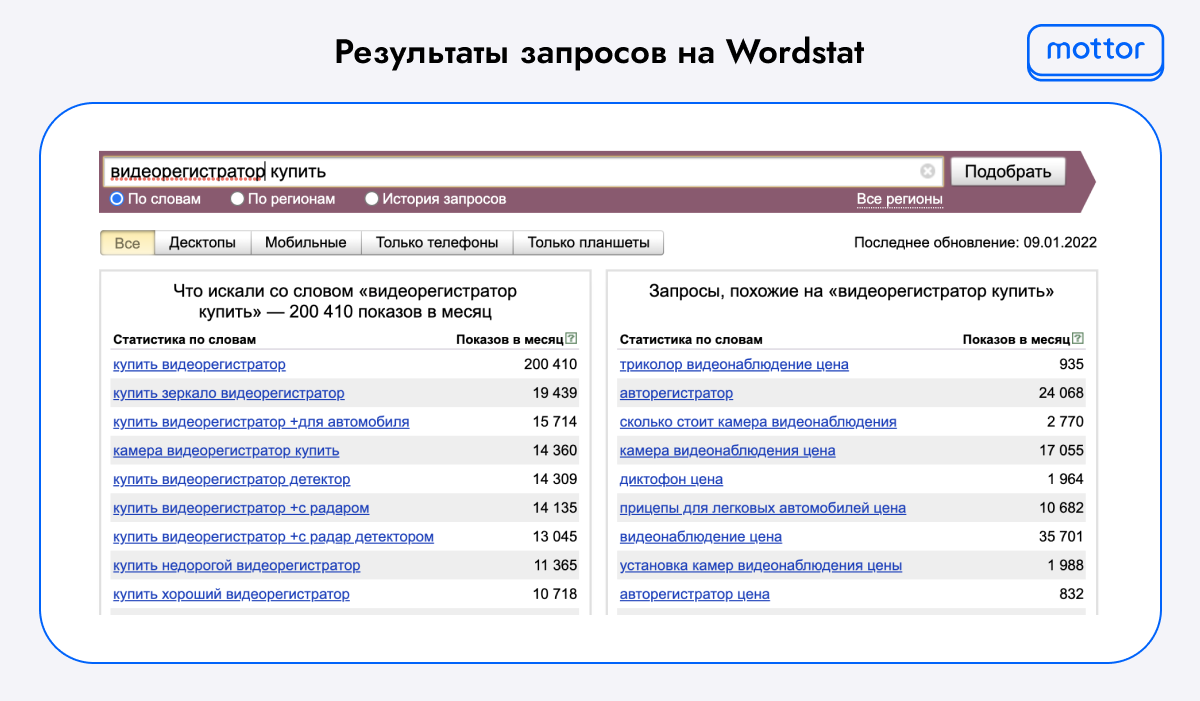The height and width of the screenshot is (701, 1200).
Task: Click the 'Что искали со словом' panel heading
Action: [x=345, y=302]
